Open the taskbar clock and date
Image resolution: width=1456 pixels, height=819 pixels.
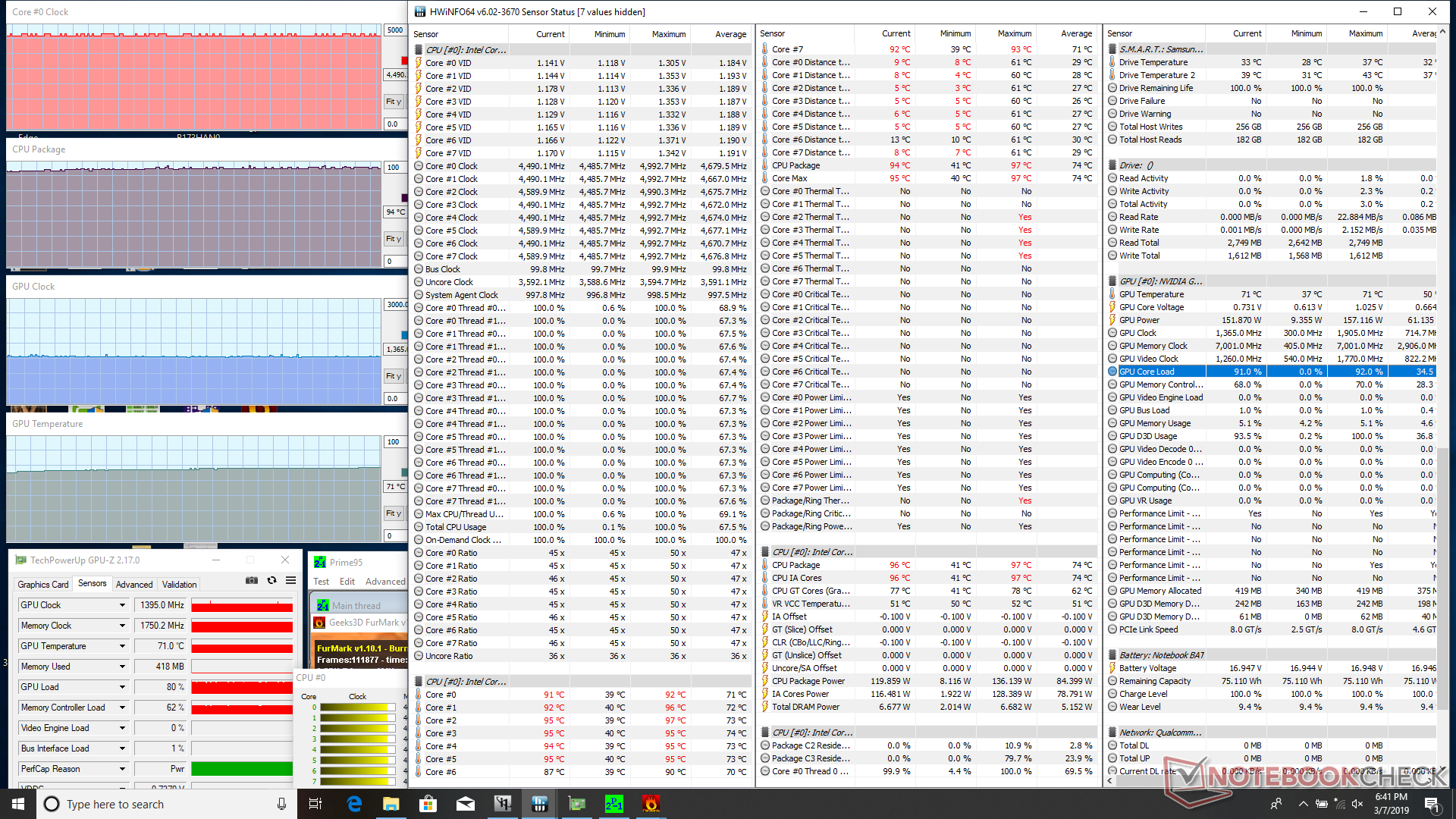(x=1391, y=804)
